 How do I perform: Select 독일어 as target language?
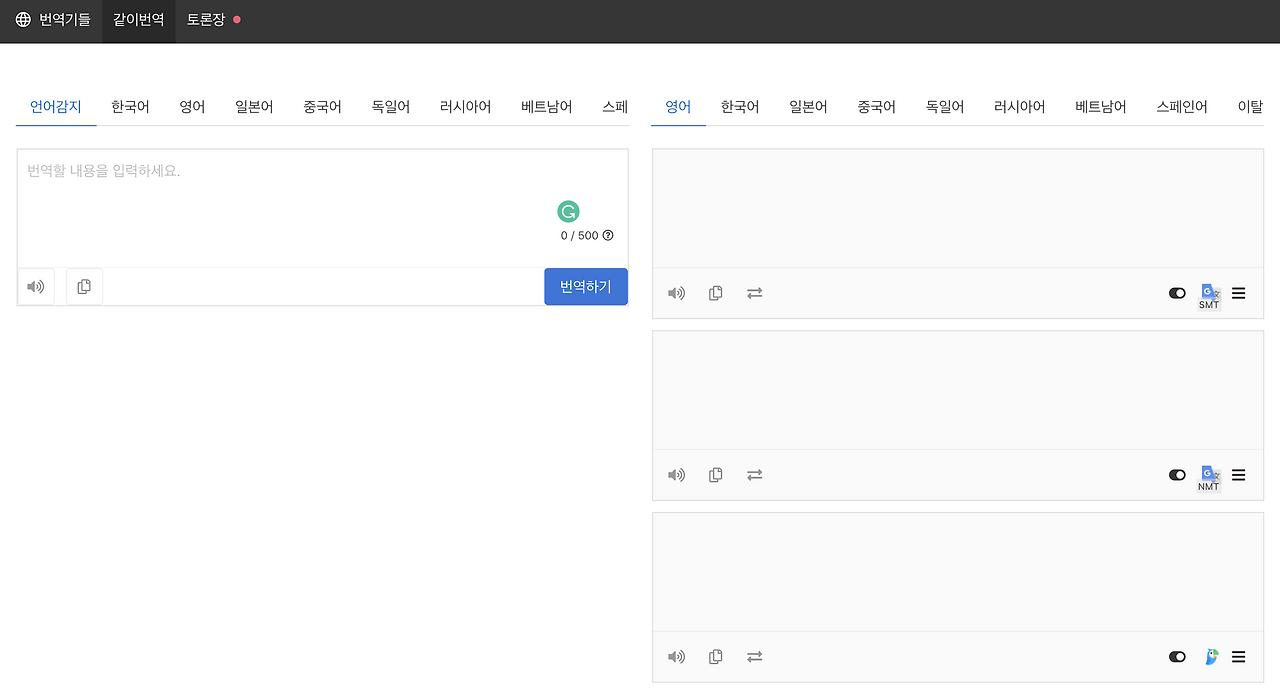[x=944, y=107]
